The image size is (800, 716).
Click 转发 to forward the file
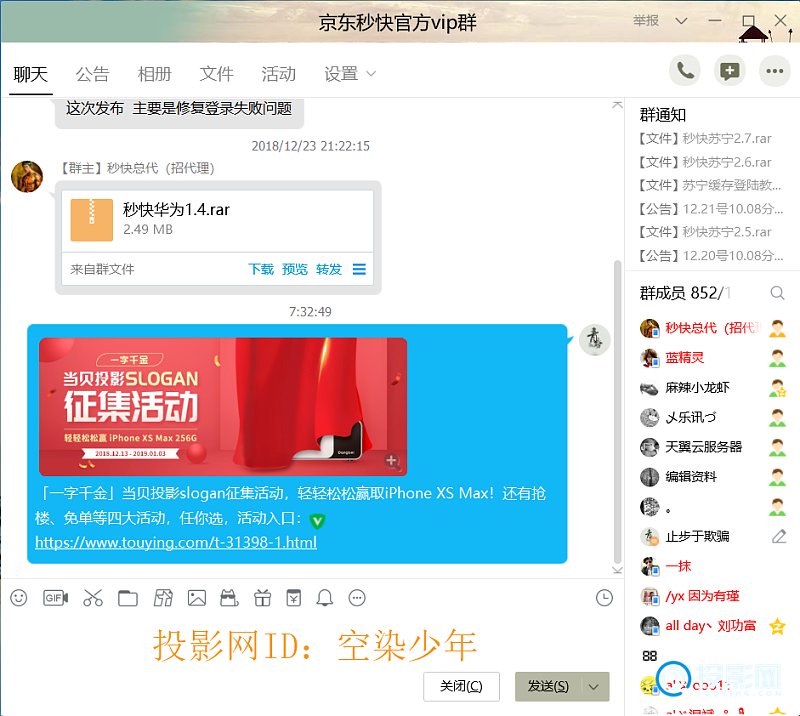[329, 269]
